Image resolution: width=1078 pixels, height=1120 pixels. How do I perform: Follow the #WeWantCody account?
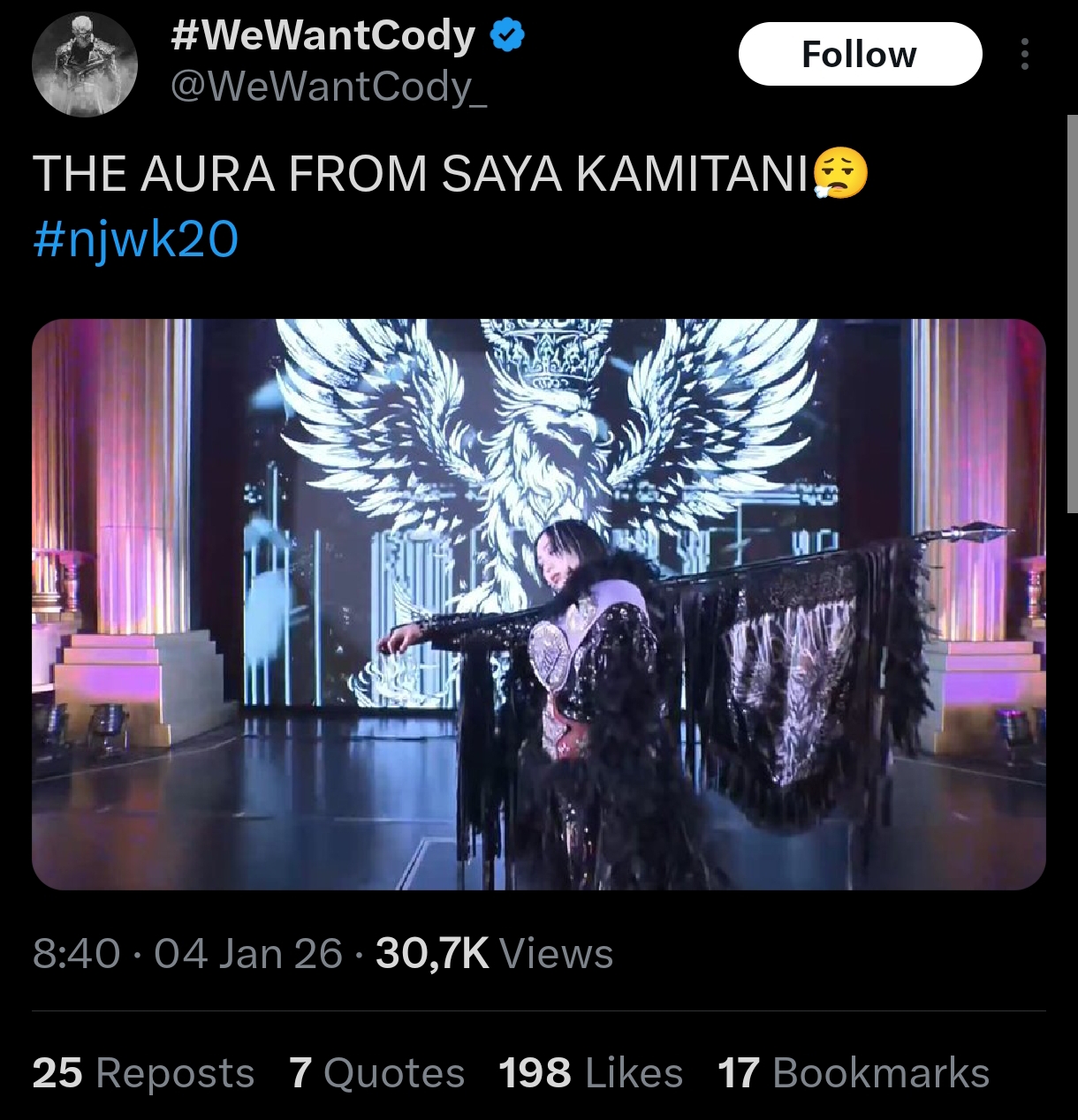point(860,54)
